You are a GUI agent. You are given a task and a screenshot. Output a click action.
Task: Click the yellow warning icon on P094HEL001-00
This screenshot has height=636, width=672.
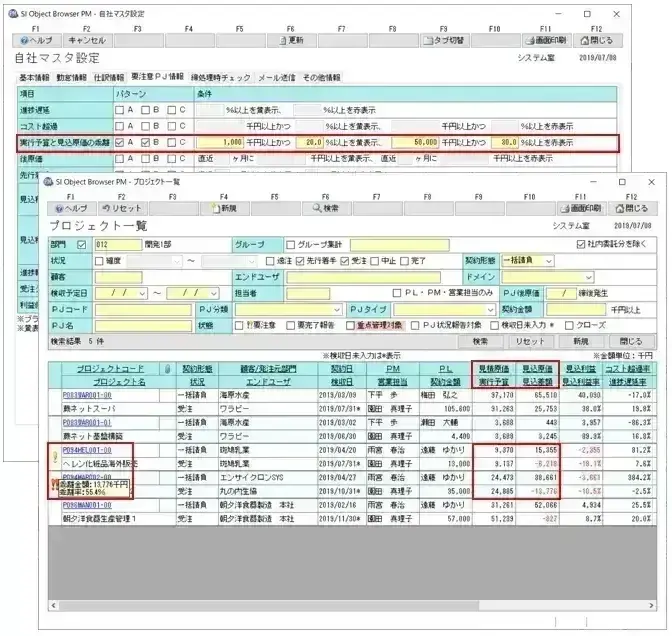(x=55, y=457)
